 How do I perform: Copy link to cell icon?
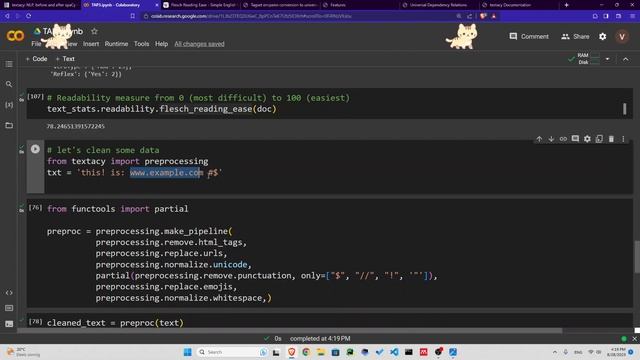[x=563, y=139]
